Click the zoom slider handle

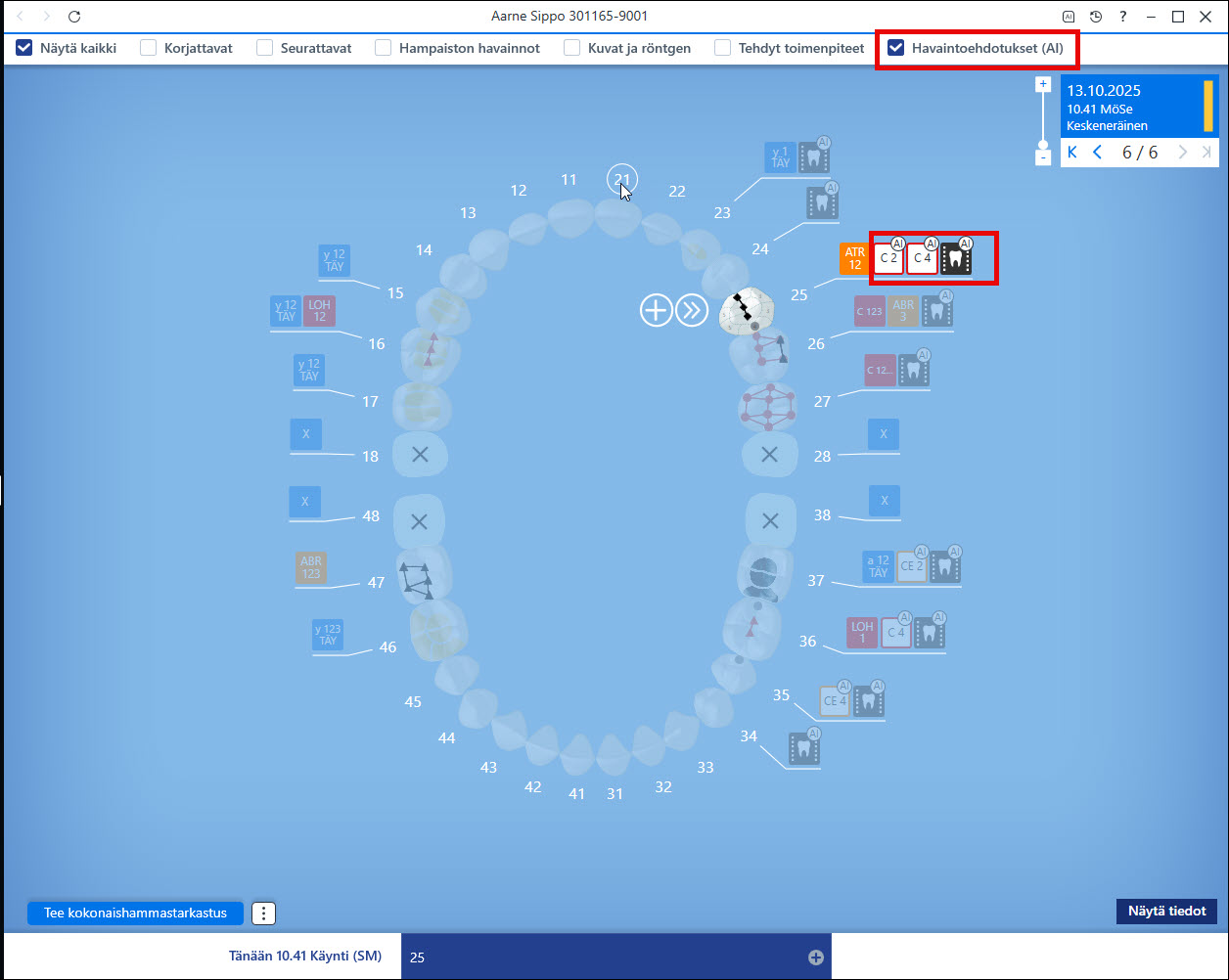point(1043,144)
